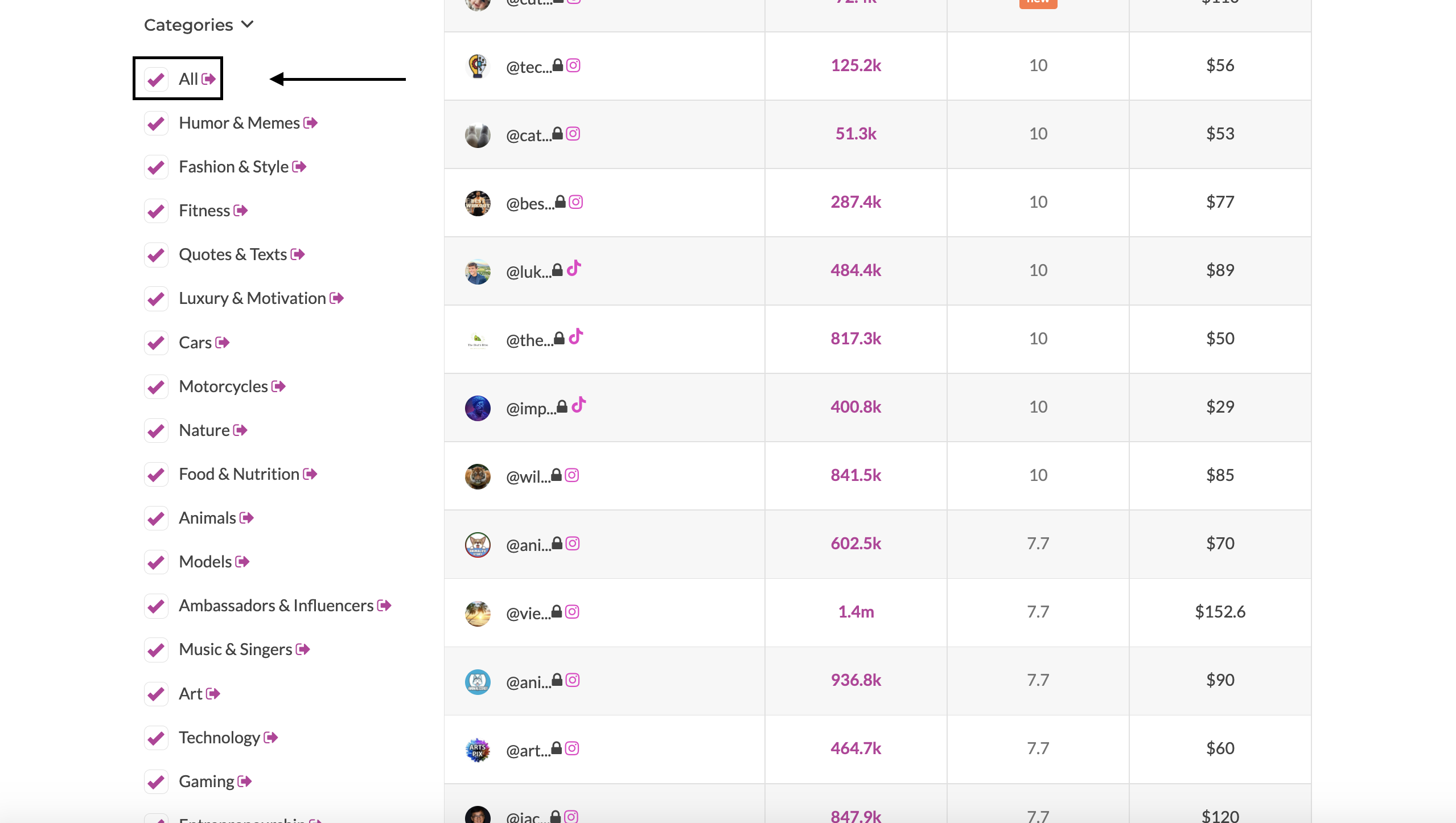Click Instagram icon beside @tec account
This screenshot has width=1456, height=823.
573,65
